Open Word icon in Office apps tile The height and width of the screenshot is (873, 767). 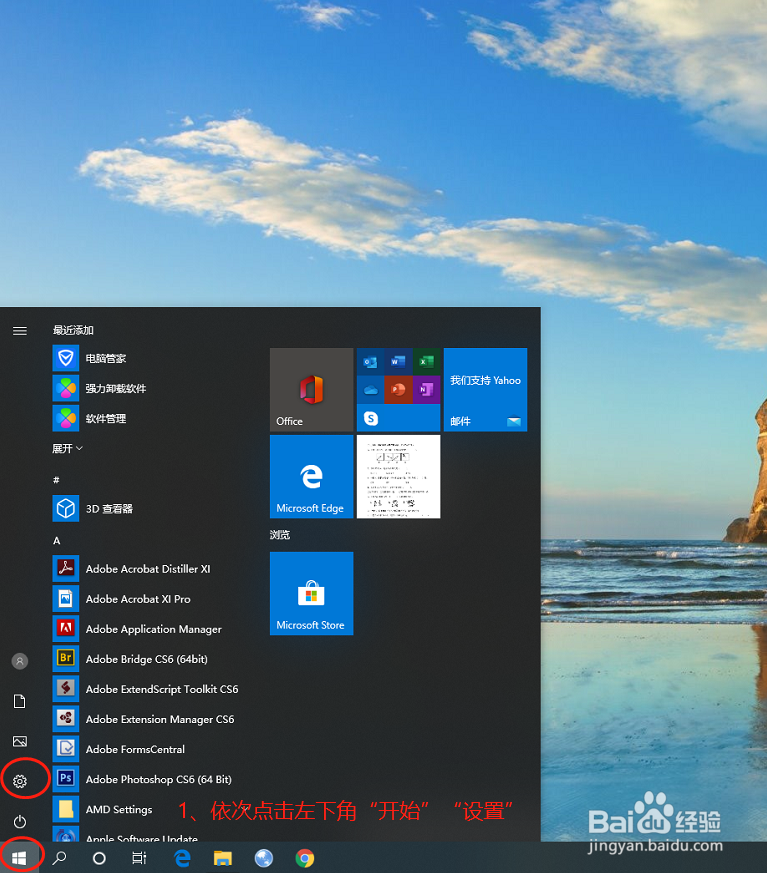coord(398,362)
